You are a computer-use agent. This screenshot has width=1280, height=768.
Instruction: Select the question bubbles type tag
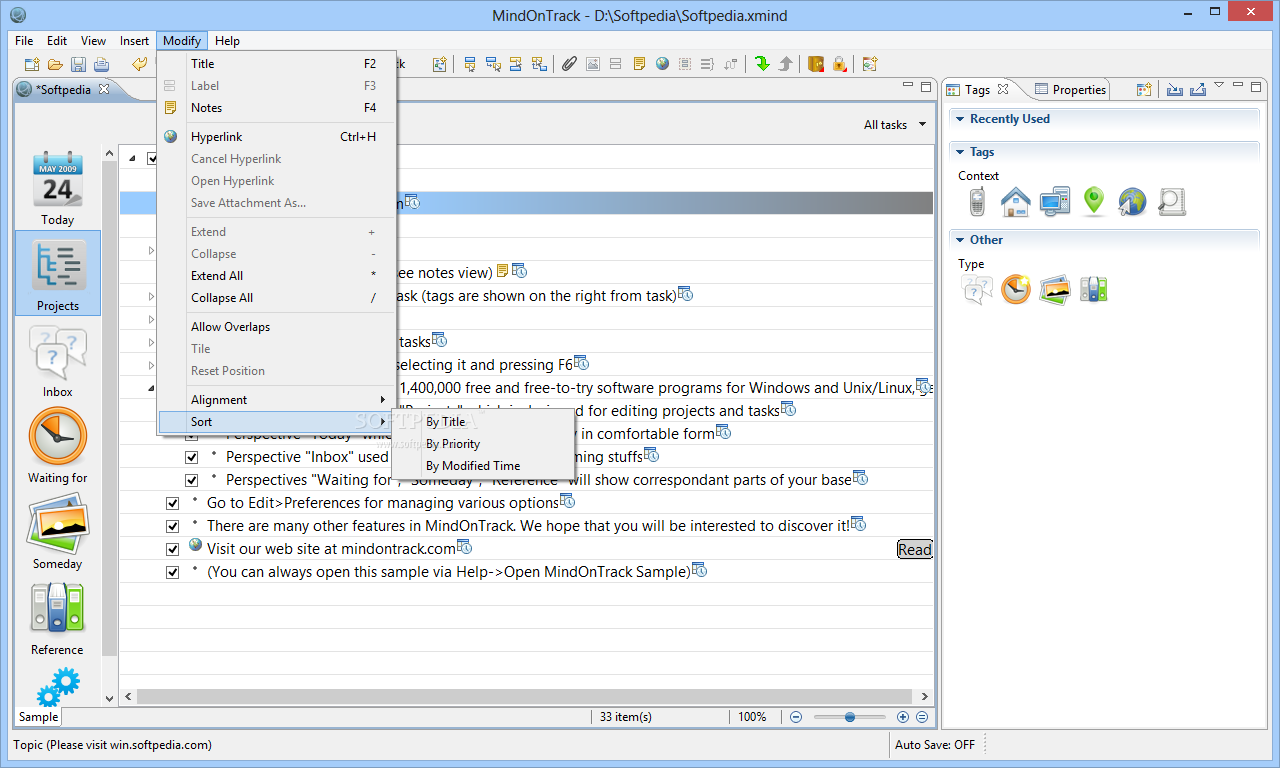pyautogui.click(x=977, y=290)
